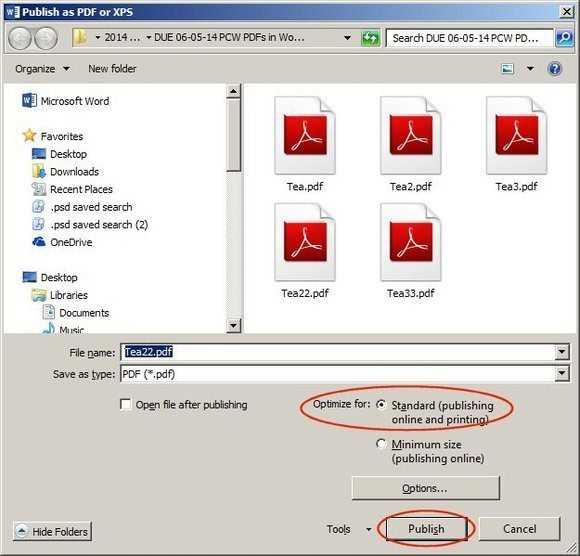Expand the File name dropdown arrow

pyautogui.click(x=562, y=352)
